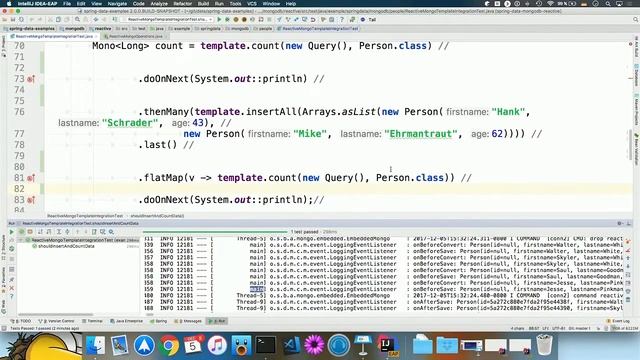The image size is (640, 360).
Task: Run the current configuration with the green play button
Action: [219, 19]
